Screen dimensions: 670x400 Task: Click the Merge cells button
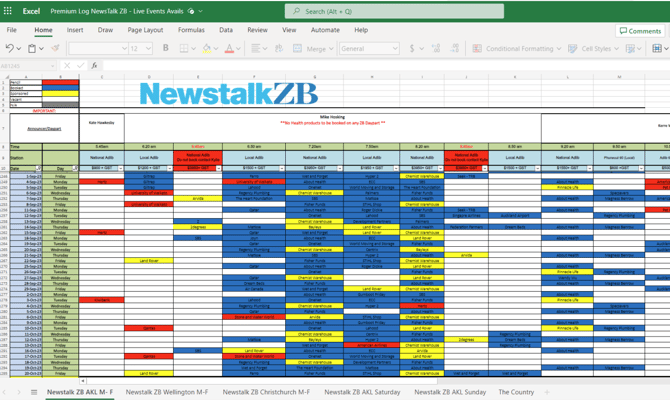coord(316,48)
